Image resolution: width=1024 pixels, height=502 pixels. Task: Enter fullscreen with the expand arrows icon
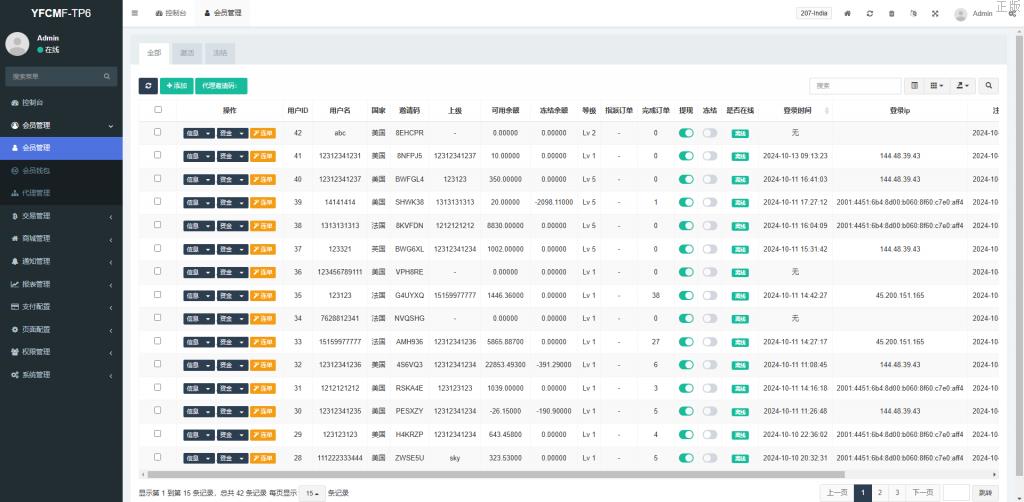point(935,13)
